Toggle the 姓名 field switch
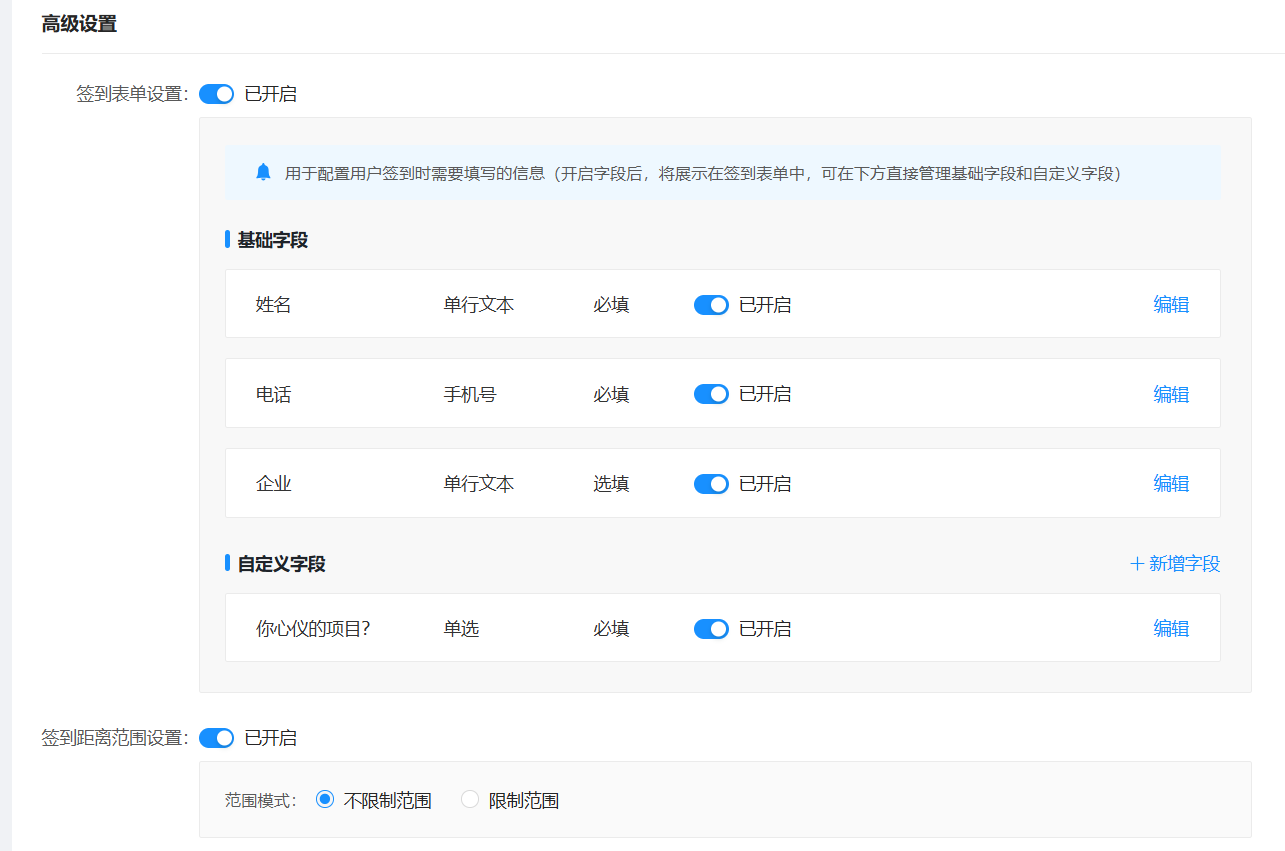Screen dimensions: 1285x851 pos(711,305)
